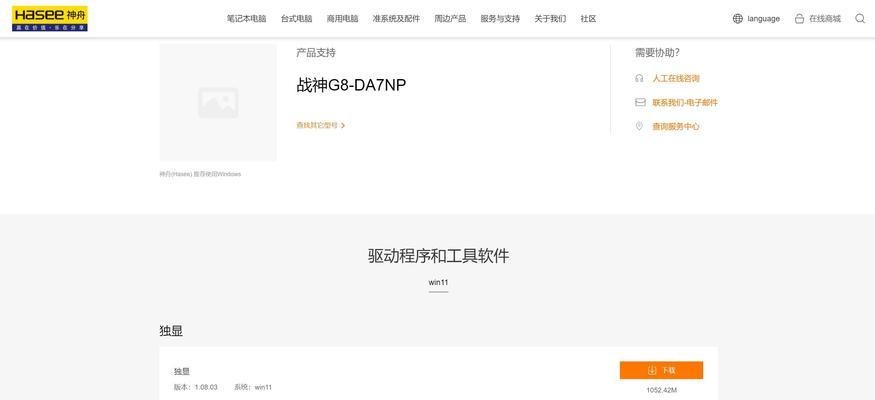The height and width of the screenshot is (400, 875).
Task: Click the 战神G8-DA7NP product title
Action: coord(351,85)
